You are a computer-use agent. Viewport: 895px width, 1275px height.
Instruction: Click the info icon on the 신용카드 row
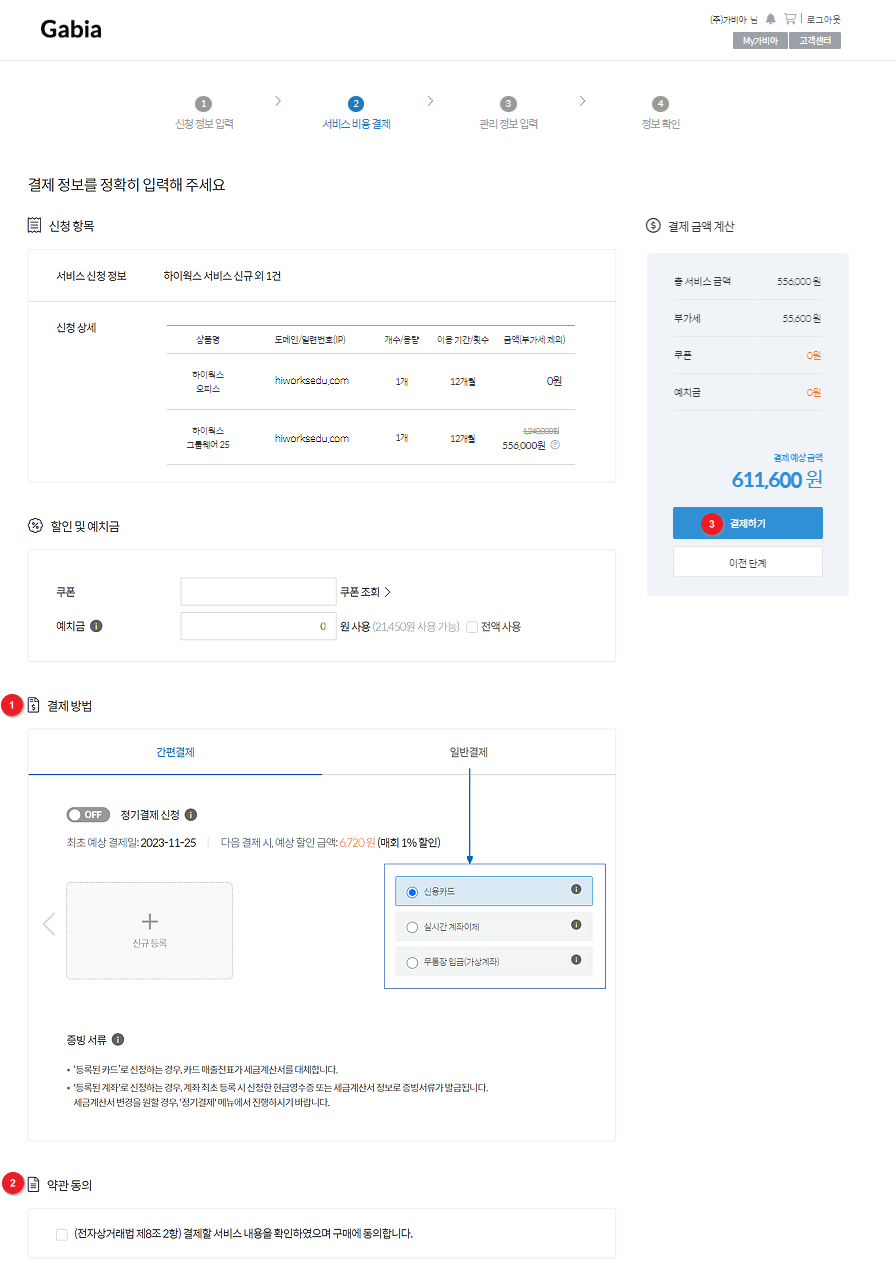click(576, 889)
